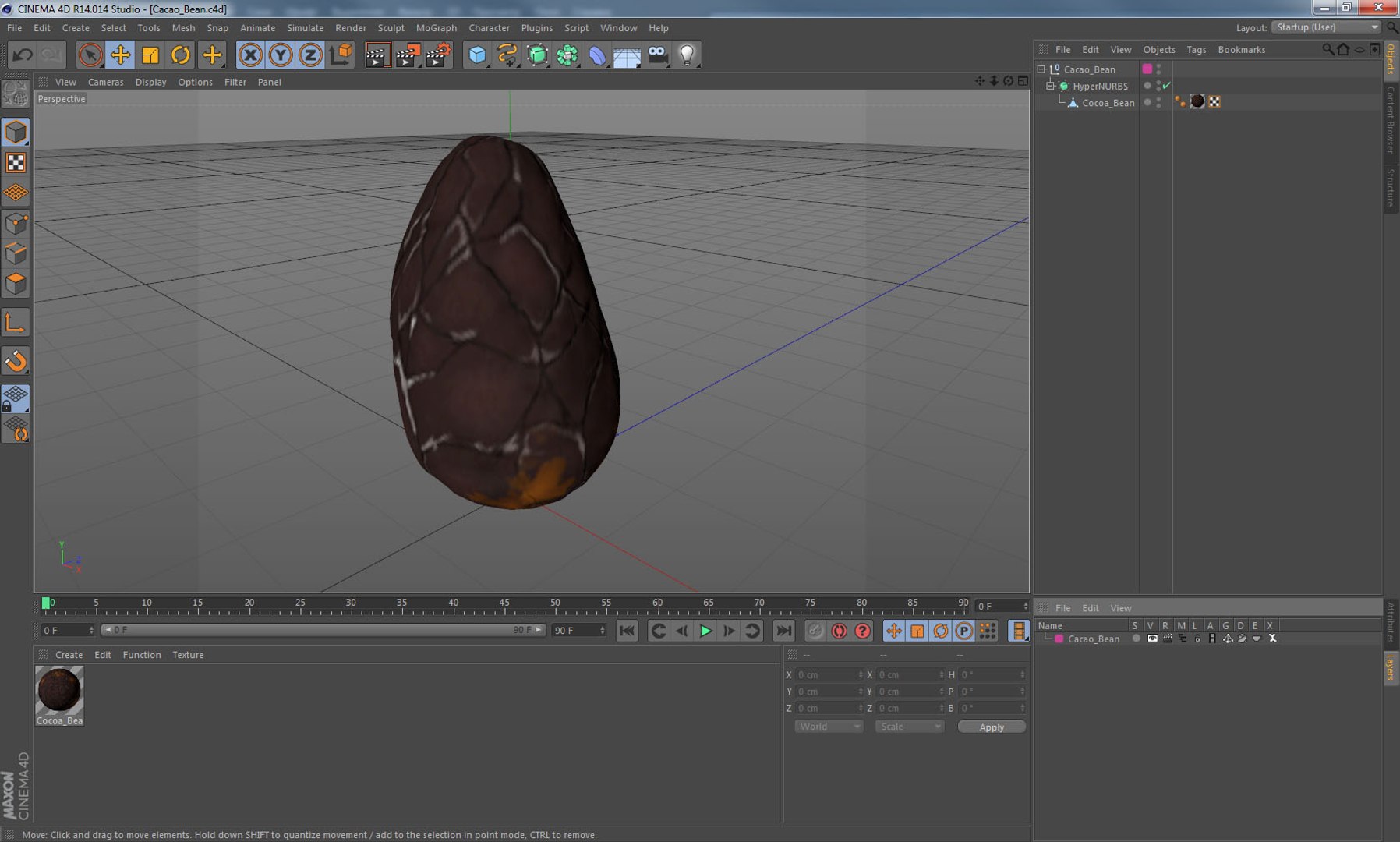Select the Rotate tool

coord(181,55)
